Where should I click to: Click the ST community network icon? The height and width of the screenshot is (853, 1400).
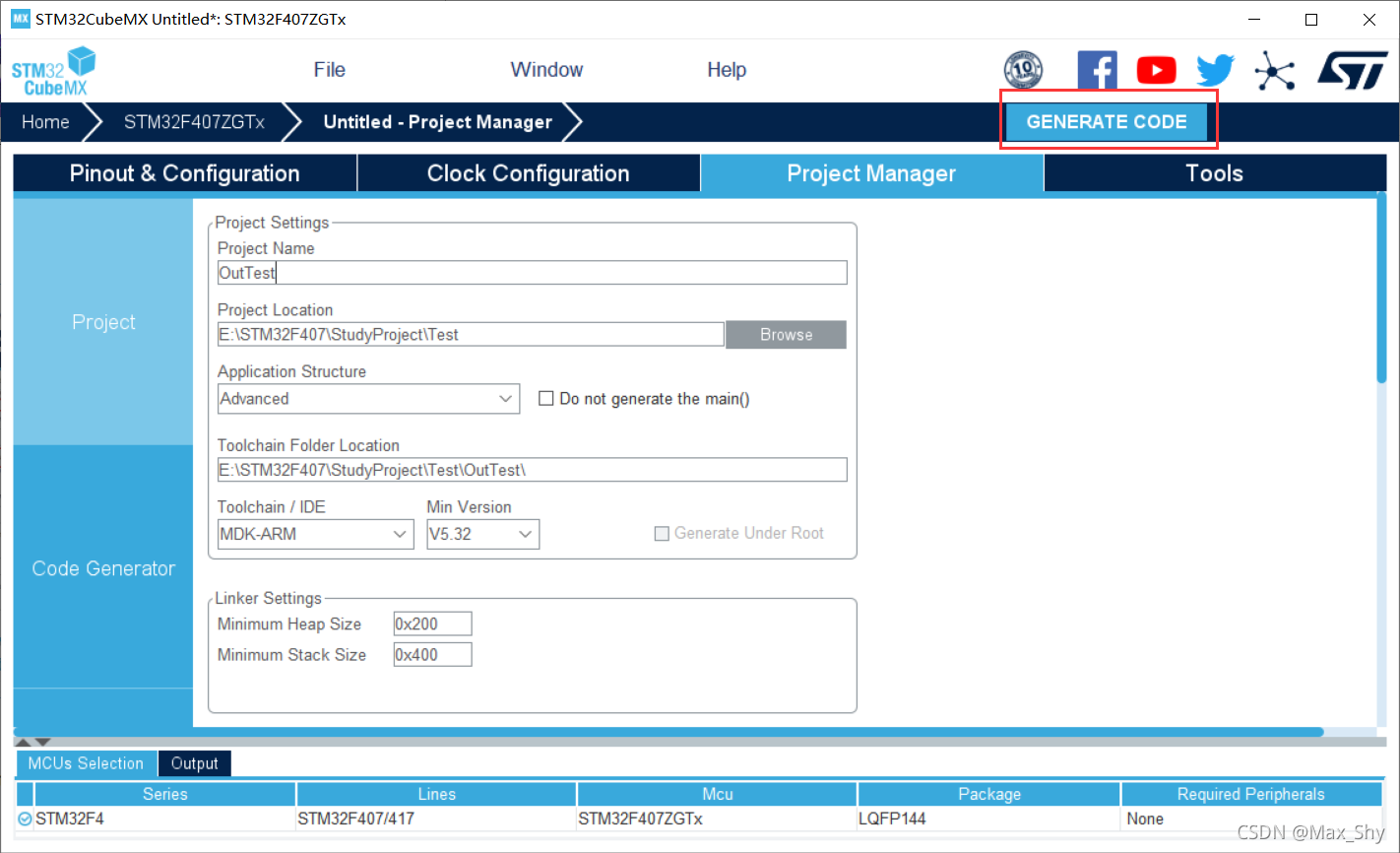point(1274,71)
